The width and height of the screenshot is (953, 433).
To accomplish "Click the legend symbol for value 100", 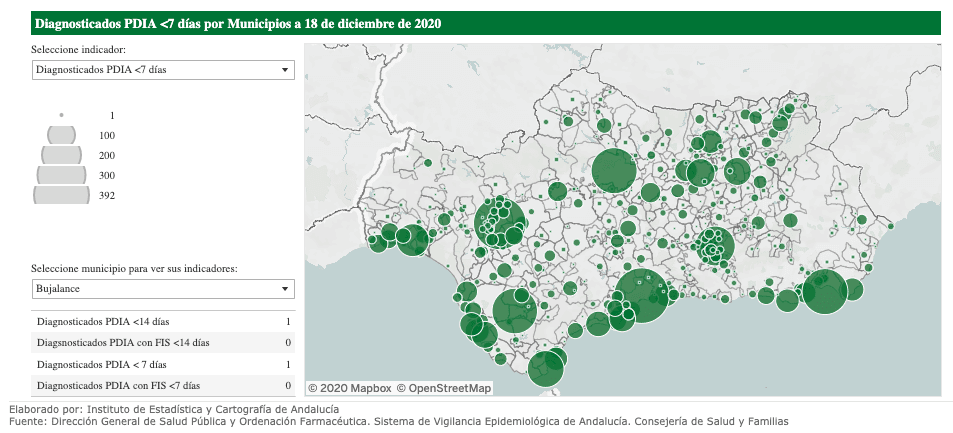I will 61,135.
